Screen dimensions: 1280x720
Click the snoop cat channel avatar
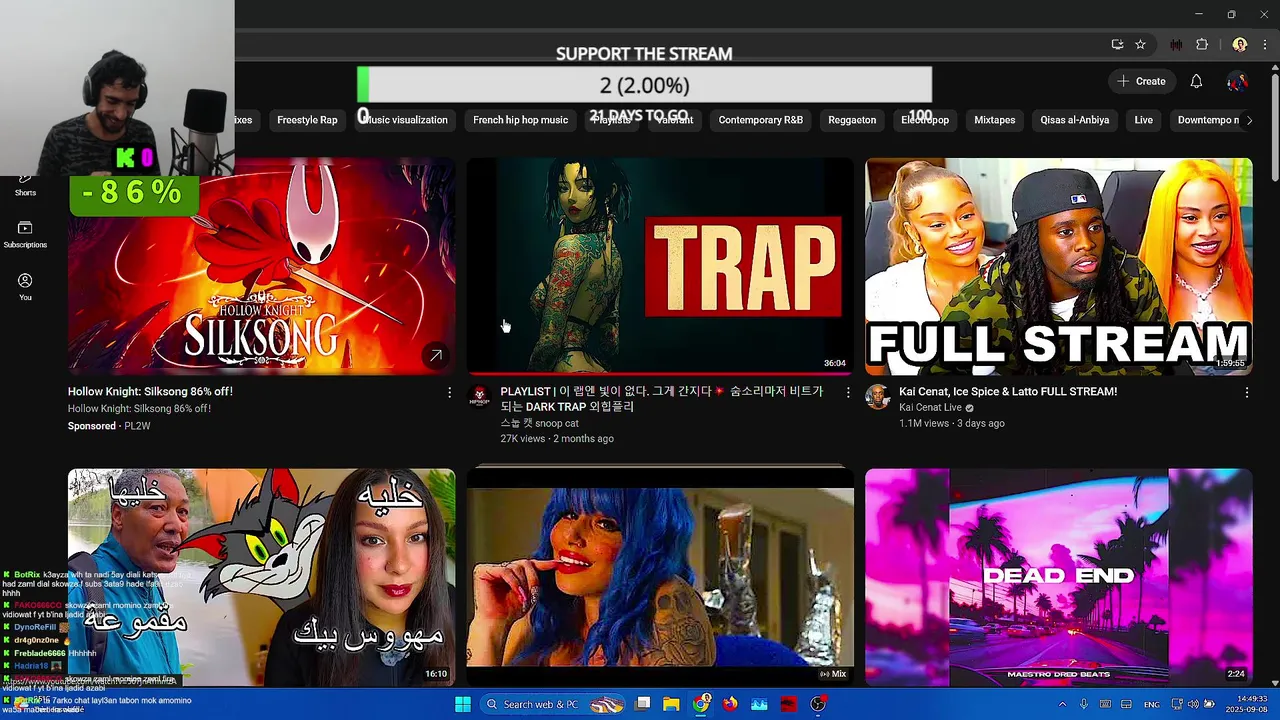pos(479,397)
